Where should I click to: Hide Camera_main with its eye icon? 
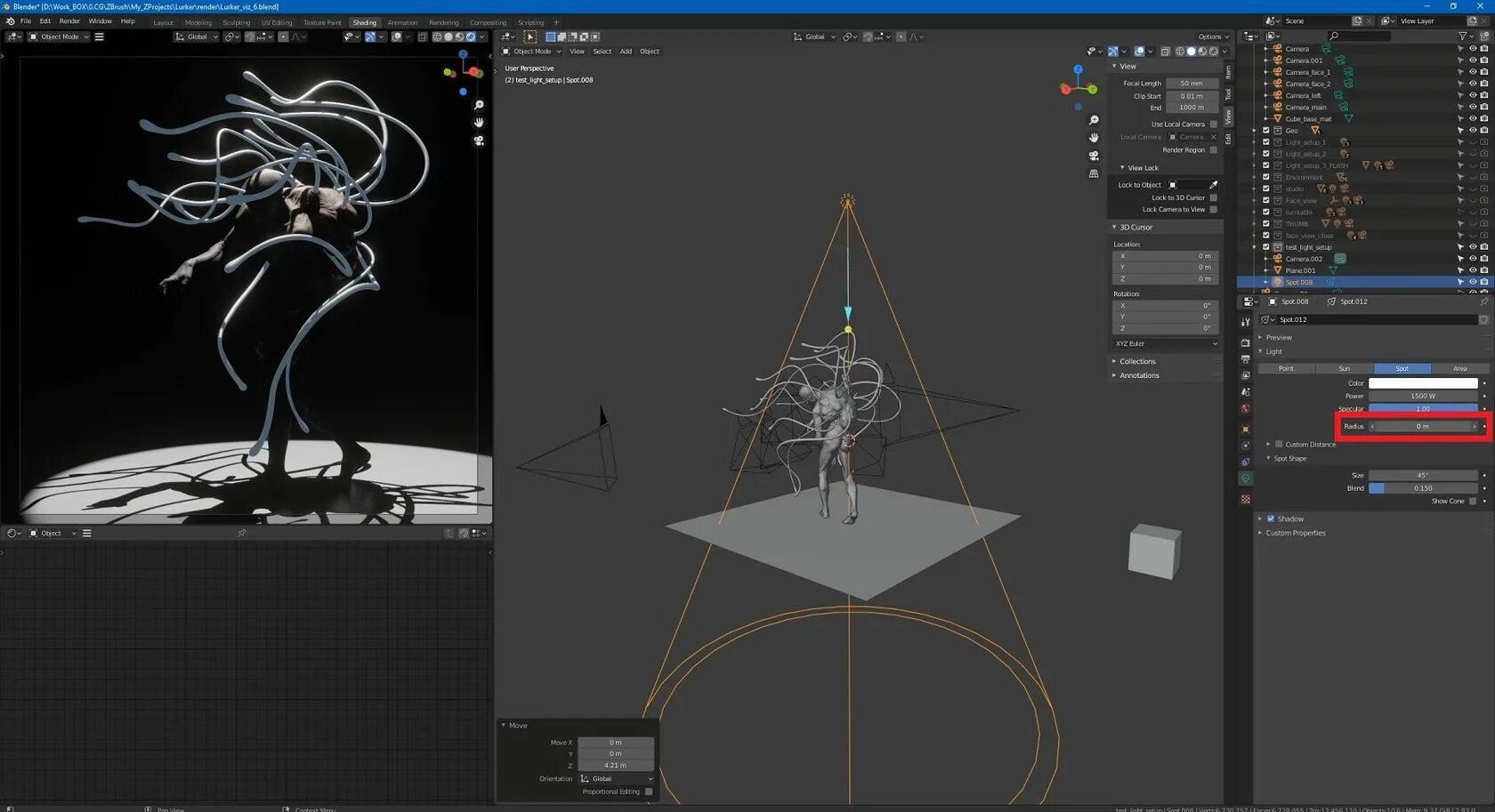click(1473, 108)
